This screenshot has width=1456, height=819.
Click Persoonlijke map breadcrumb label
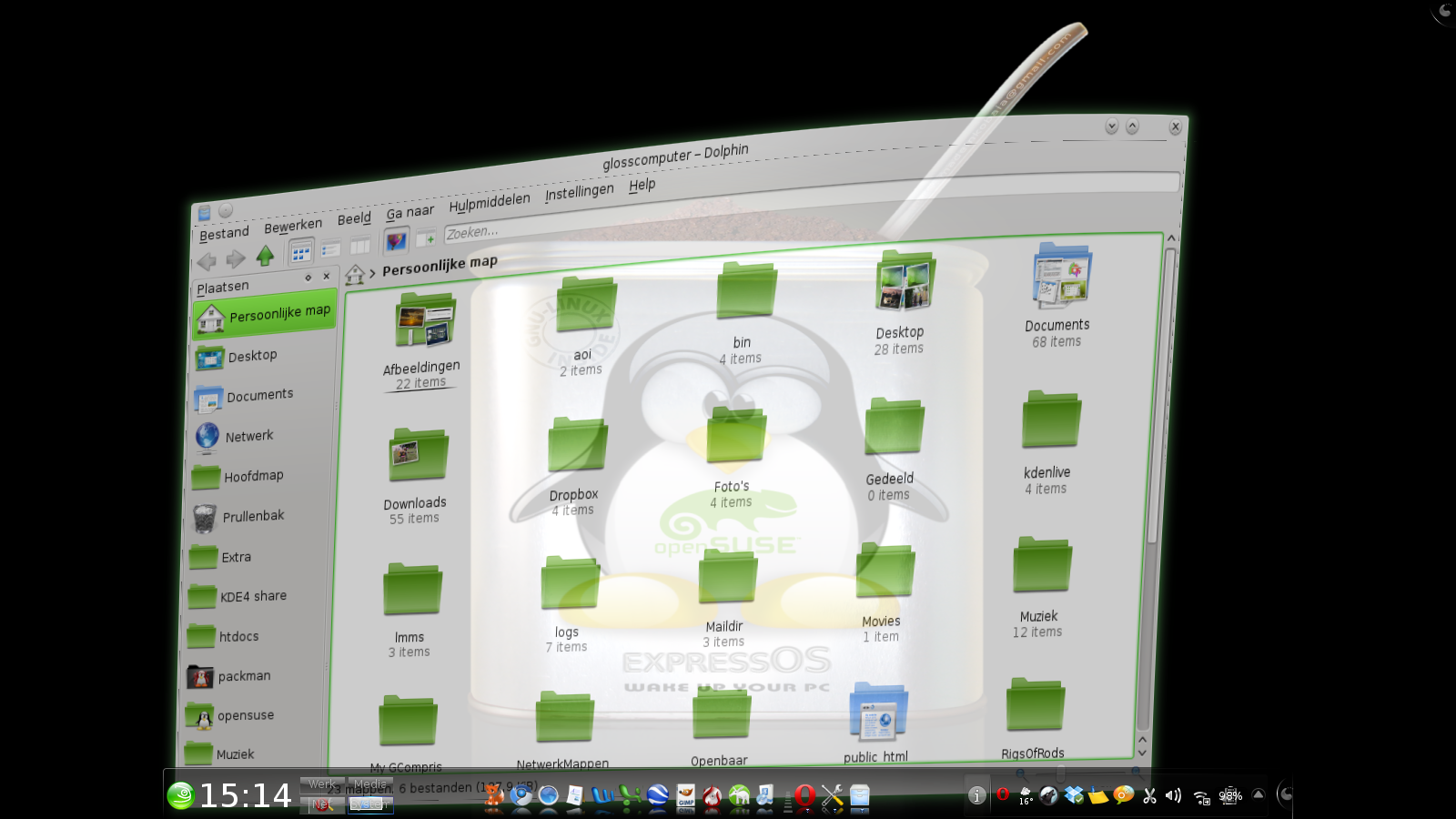[440, 265]
